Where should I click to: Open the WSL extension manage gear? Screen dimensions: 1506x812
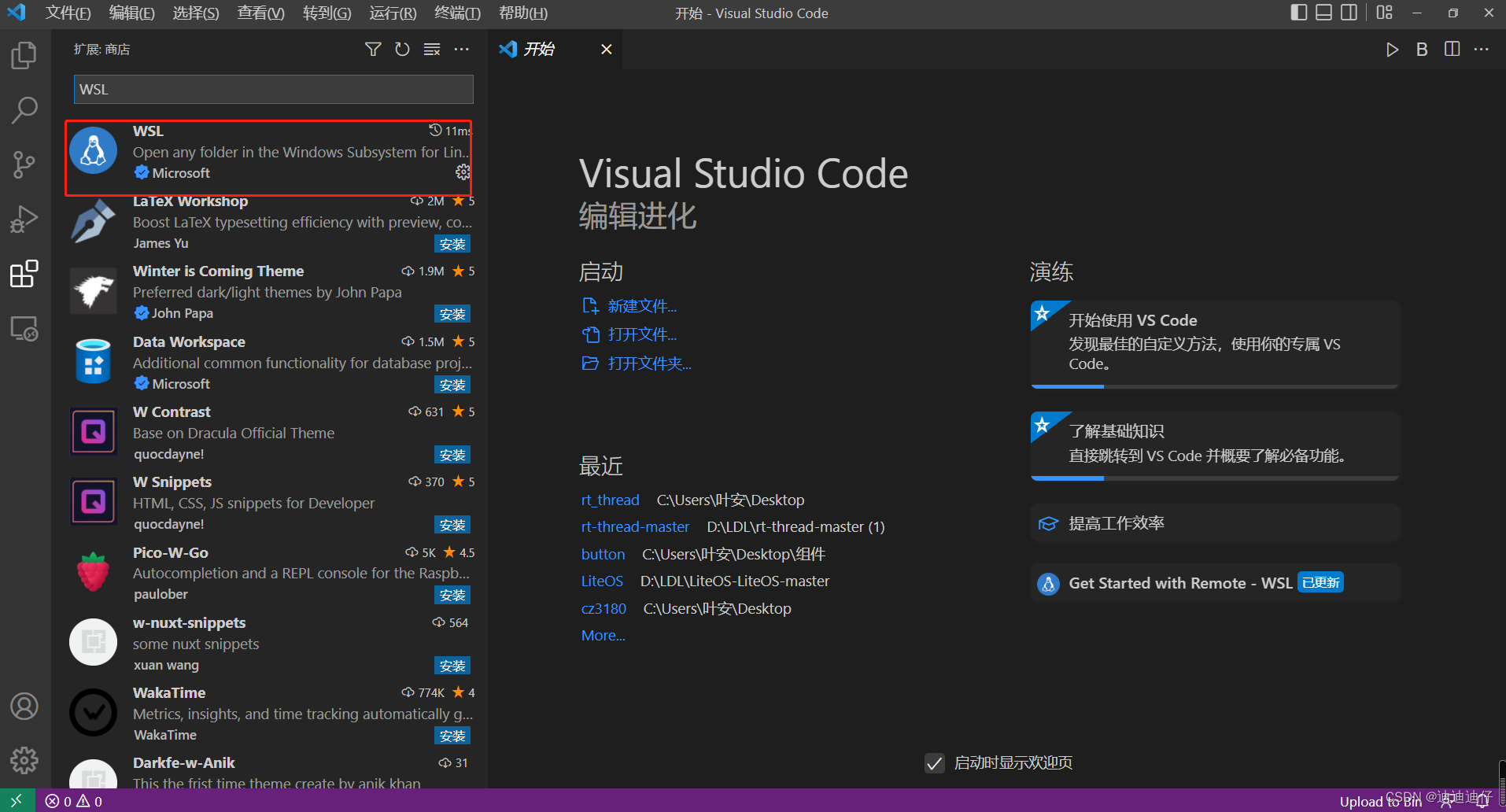(463, 172)
